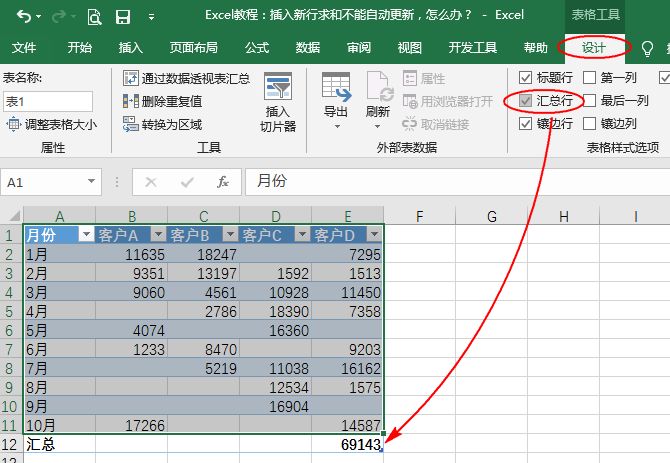670x463 pixels.
Task: Open the Page Layout (页面布局) tab
Action: click(194, 47)
